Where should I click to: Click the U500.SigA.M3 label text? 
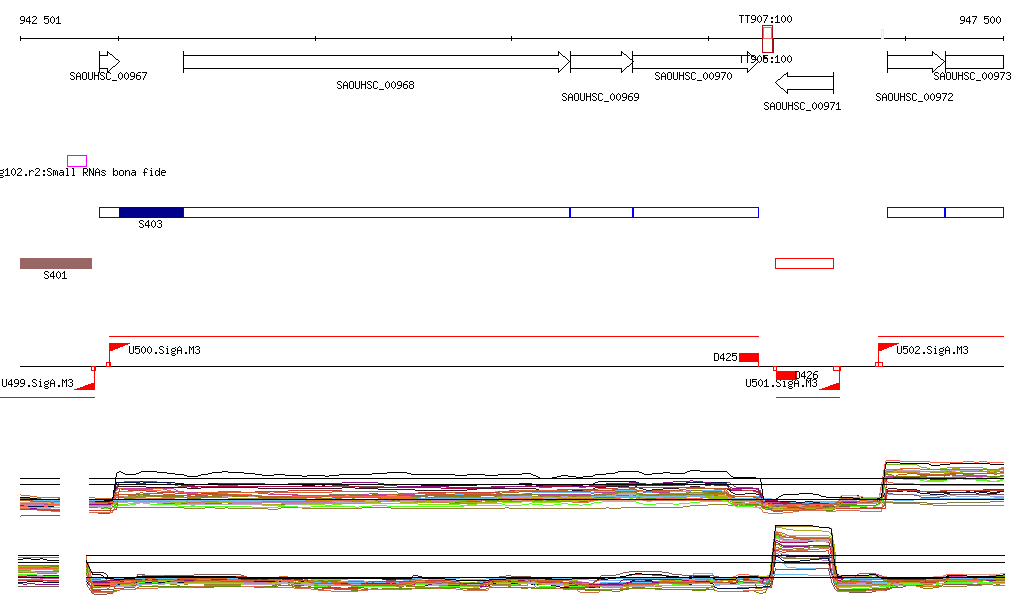(x=165, y=351)
